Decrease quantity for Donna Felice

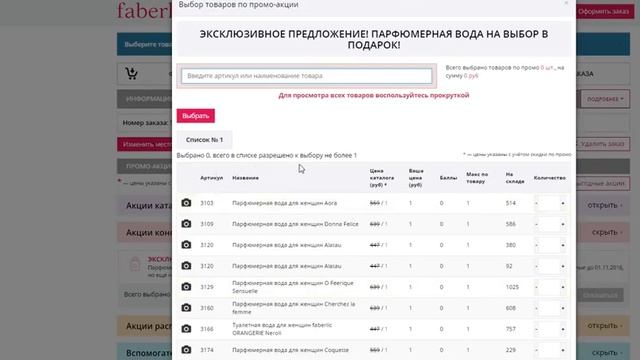pos(536,224)
